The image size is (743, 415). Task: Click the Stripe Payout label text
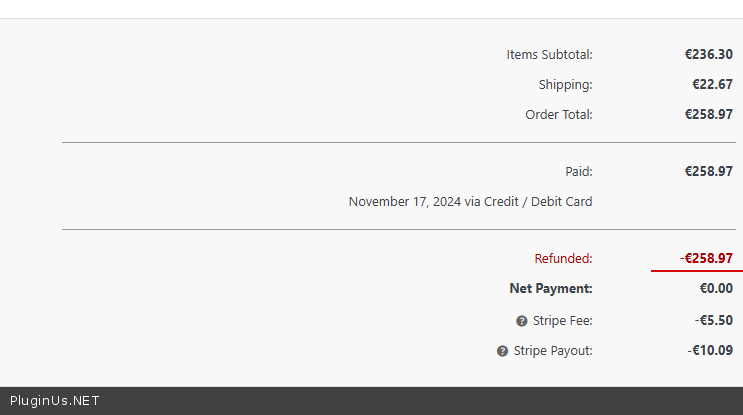point(553,351)
